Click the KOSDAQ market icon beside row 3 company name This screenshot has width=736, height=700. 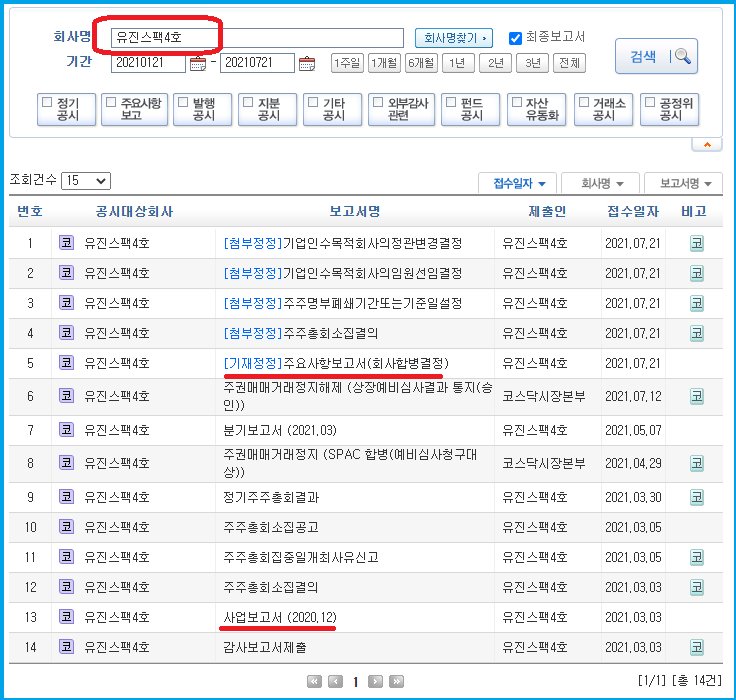pos(66,303)
